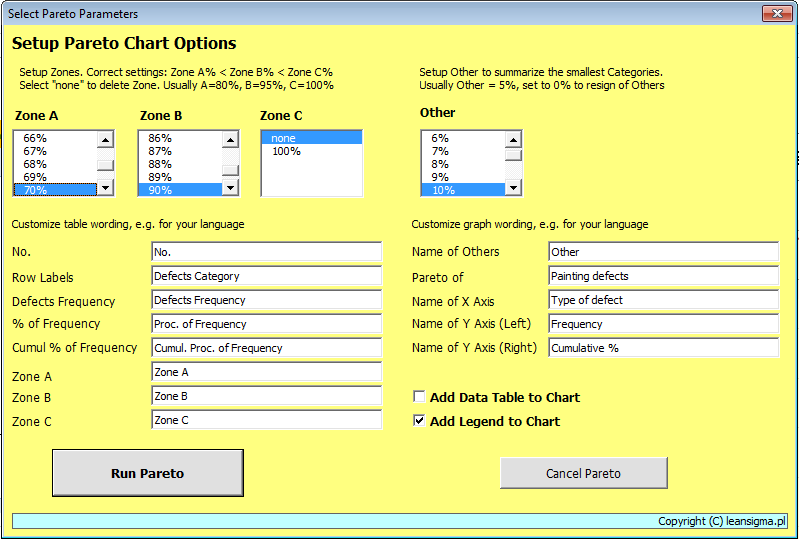Image resolution: width=799 pixels, height=539 pixels.
Task: Uncheck Add Legend to Chart
Action: click(420, 422)
